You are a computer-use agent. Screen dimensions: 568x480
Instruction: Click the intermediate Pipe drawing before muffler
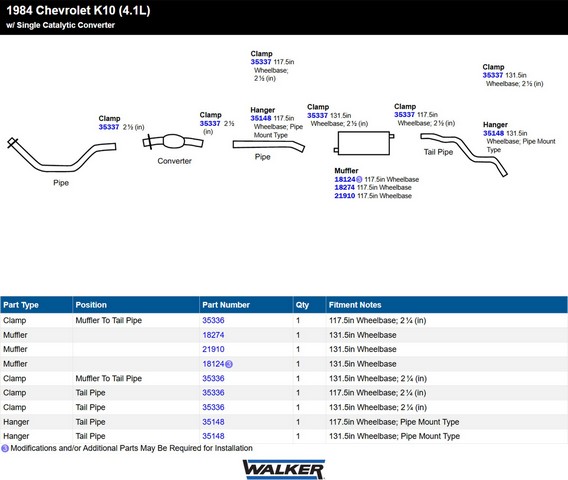pyautogui.click(x=268, y=146)
